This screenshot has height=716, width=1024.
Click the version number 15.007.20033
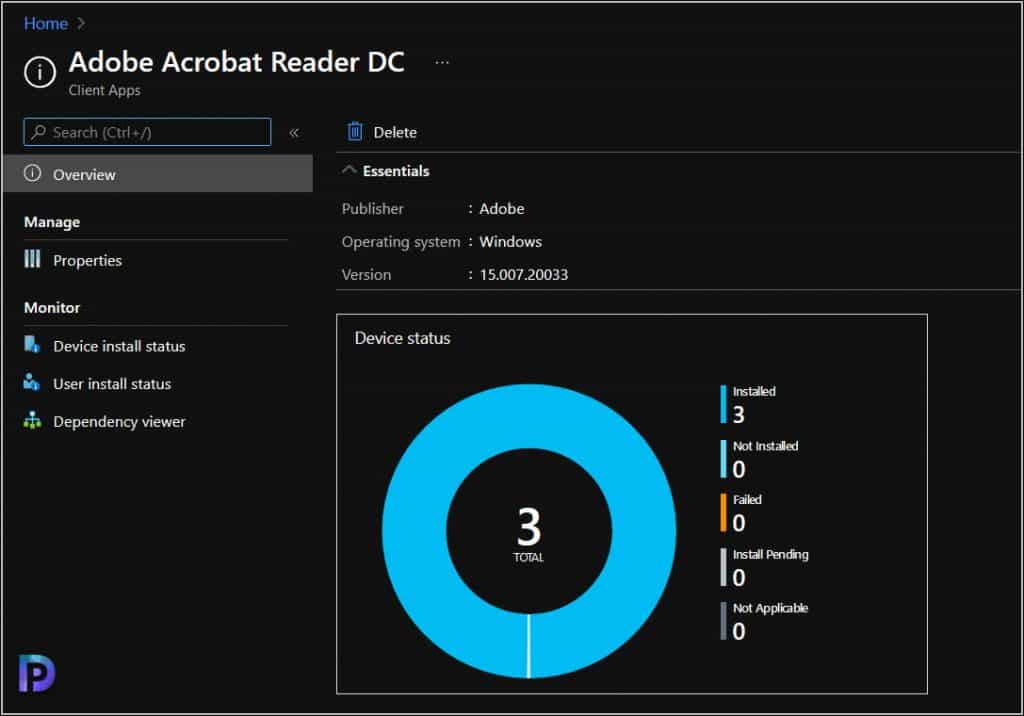tap(524, 274)
